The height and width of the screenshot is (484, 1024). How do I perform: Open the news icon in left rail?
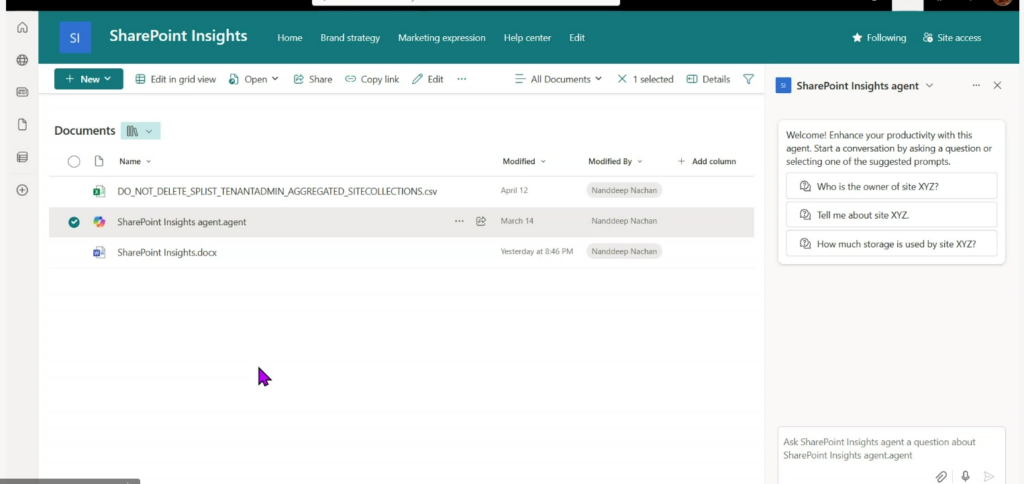point(22,92)
